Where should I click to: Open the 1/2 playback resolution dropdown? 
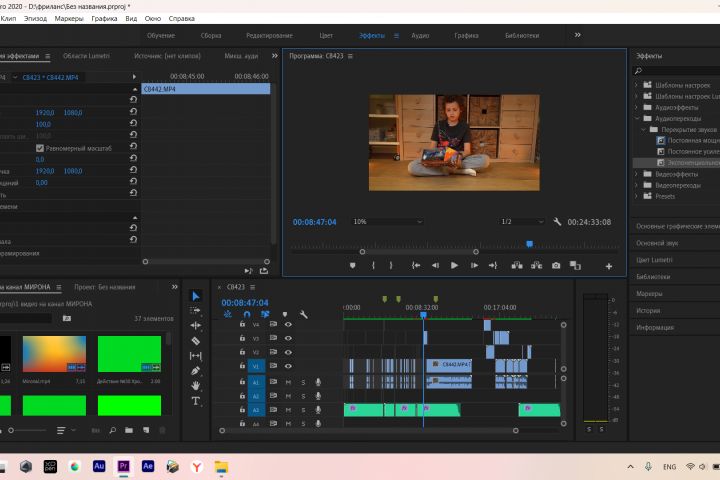click(x=519, y=222)
